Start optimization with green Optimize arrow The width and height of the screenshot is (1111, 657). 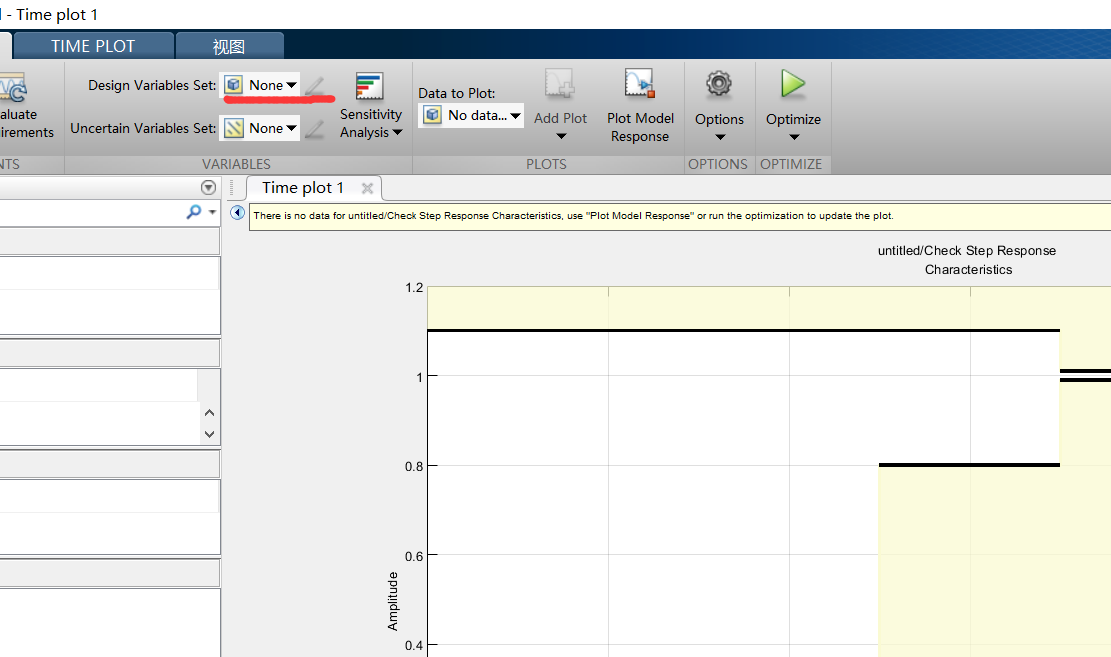(x=793, y=84)
